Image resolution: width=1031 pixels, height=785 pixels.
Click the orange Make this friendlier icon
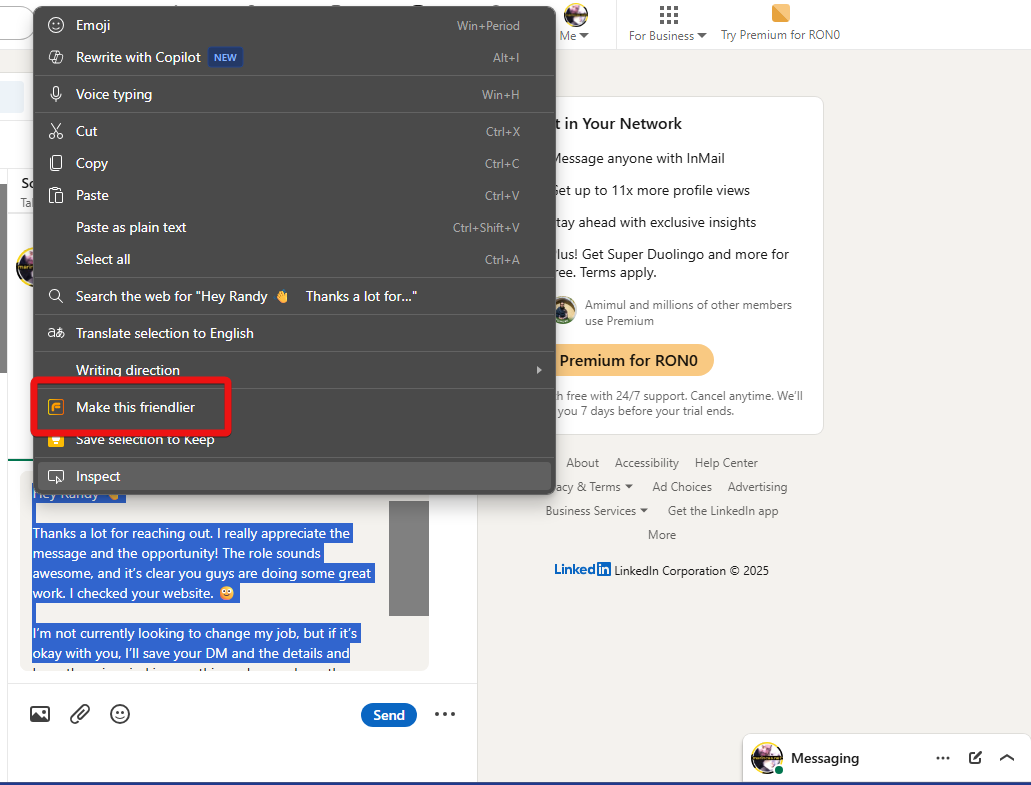pyautogui.click(x=56, y=408)
